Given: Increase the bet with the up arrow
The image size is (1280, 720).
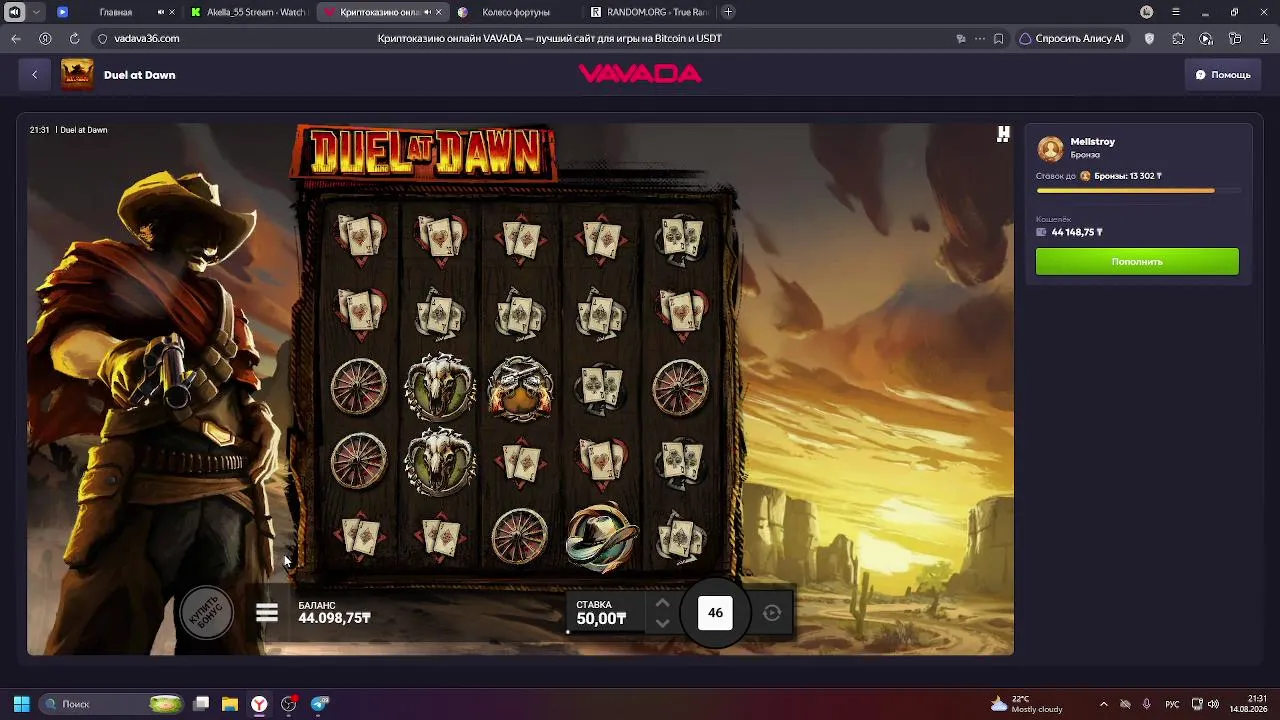Looking at the screenshot, I should tap(662, 603).
